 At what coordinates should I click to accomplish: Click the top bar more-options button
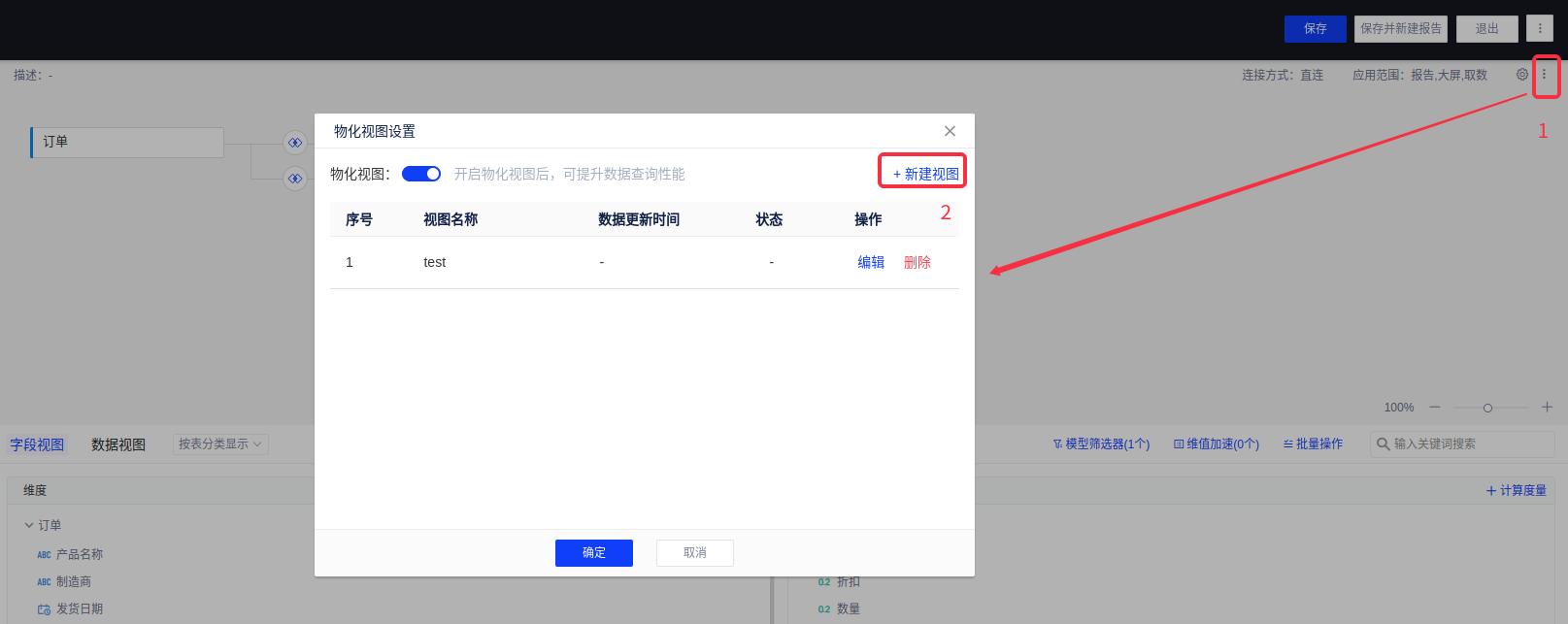coord(1539,29)
